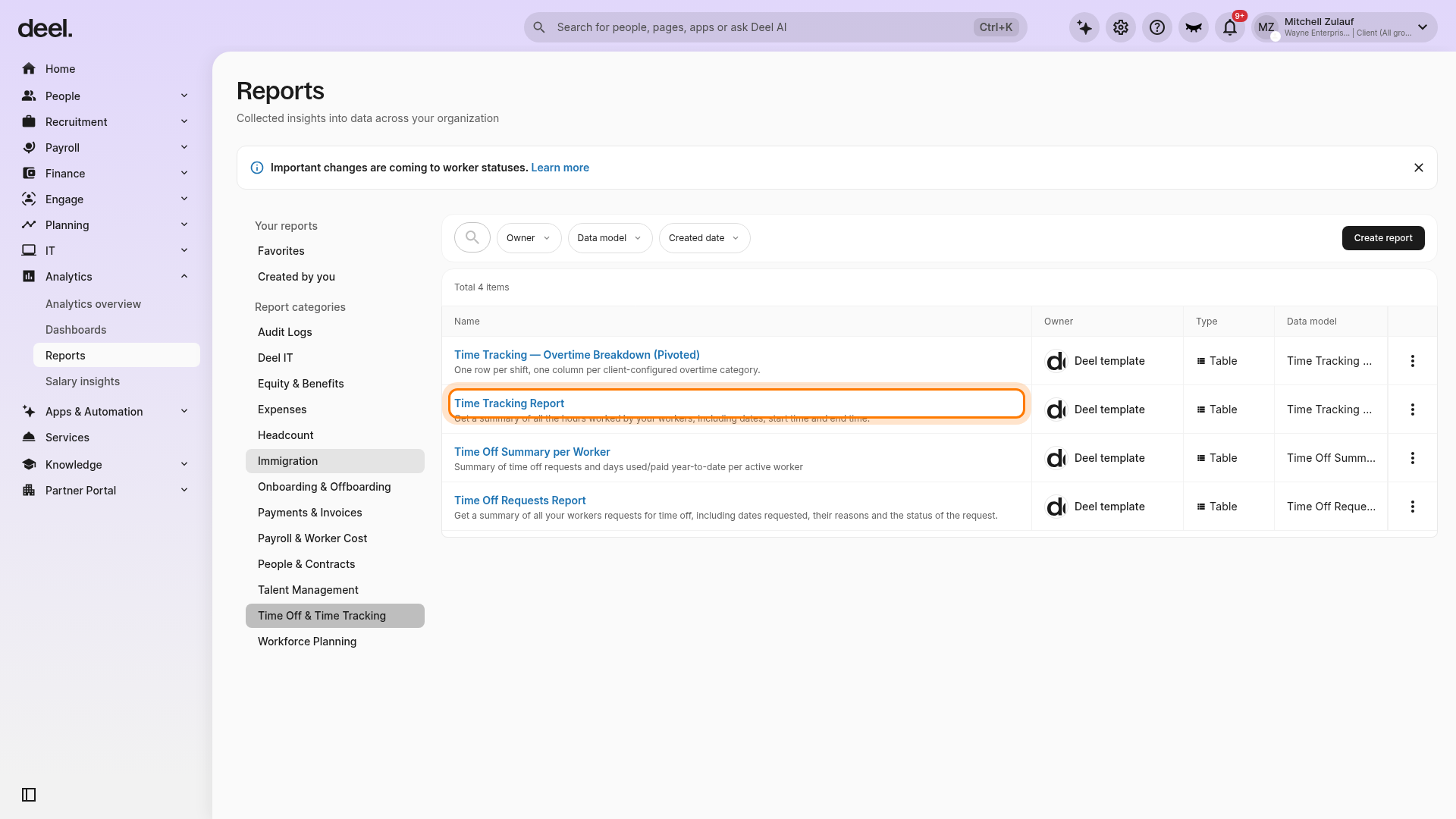1456x819 pixels.
Task: Open row menu for Time Off Summary per Worker
Action: click(x=1413, y=458)
